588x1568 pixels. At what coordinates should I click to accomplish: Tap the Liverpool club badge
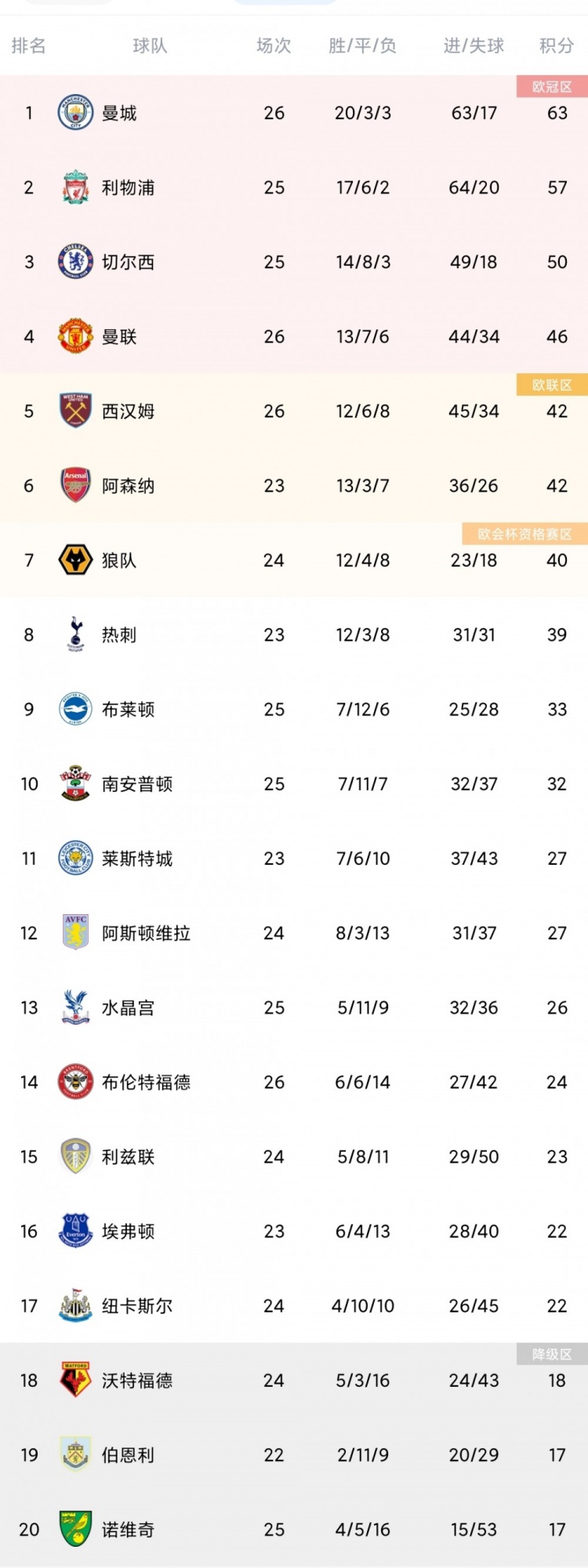(x=76, y=187)
